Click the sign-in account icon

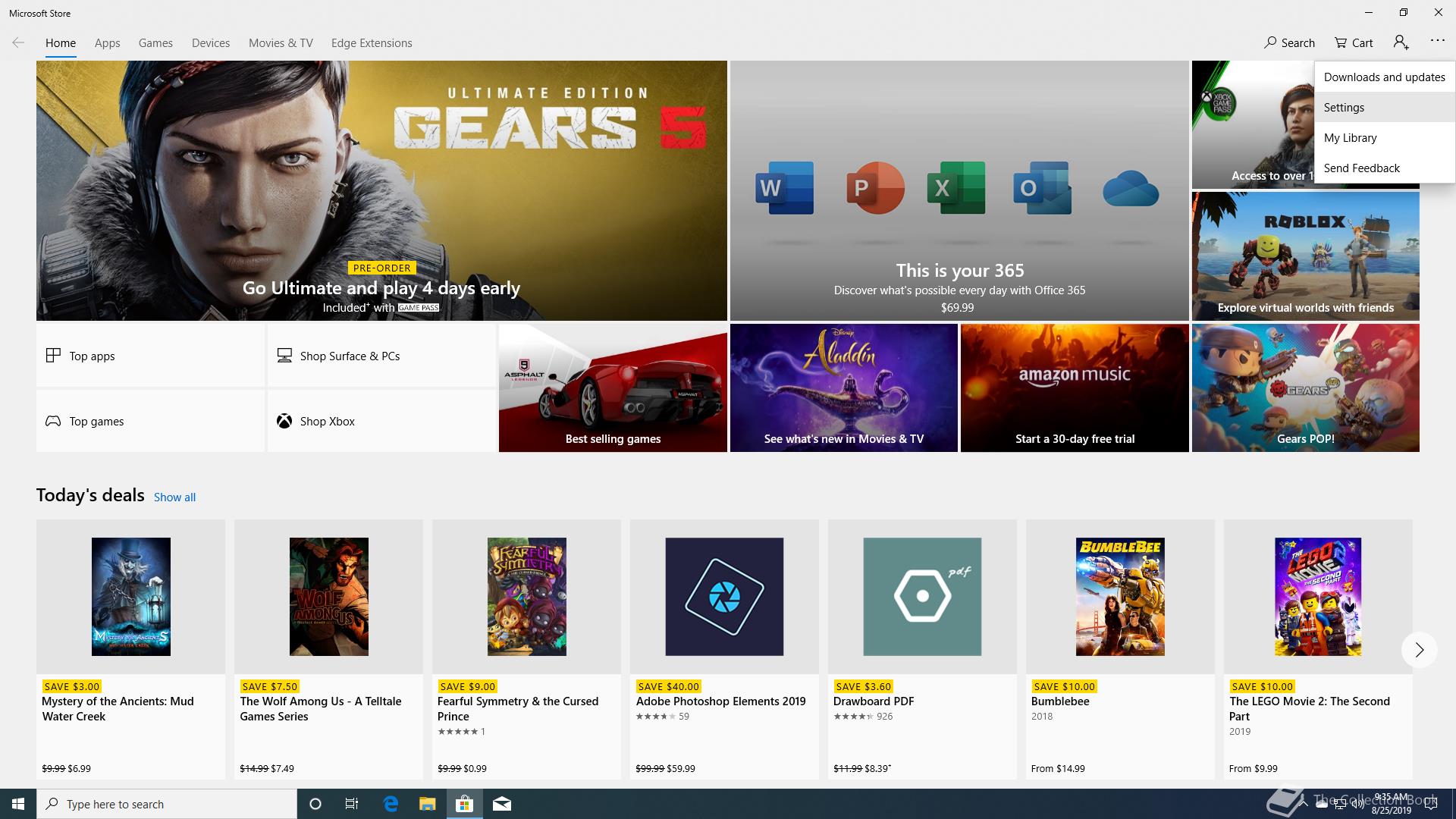(1401, 42)
